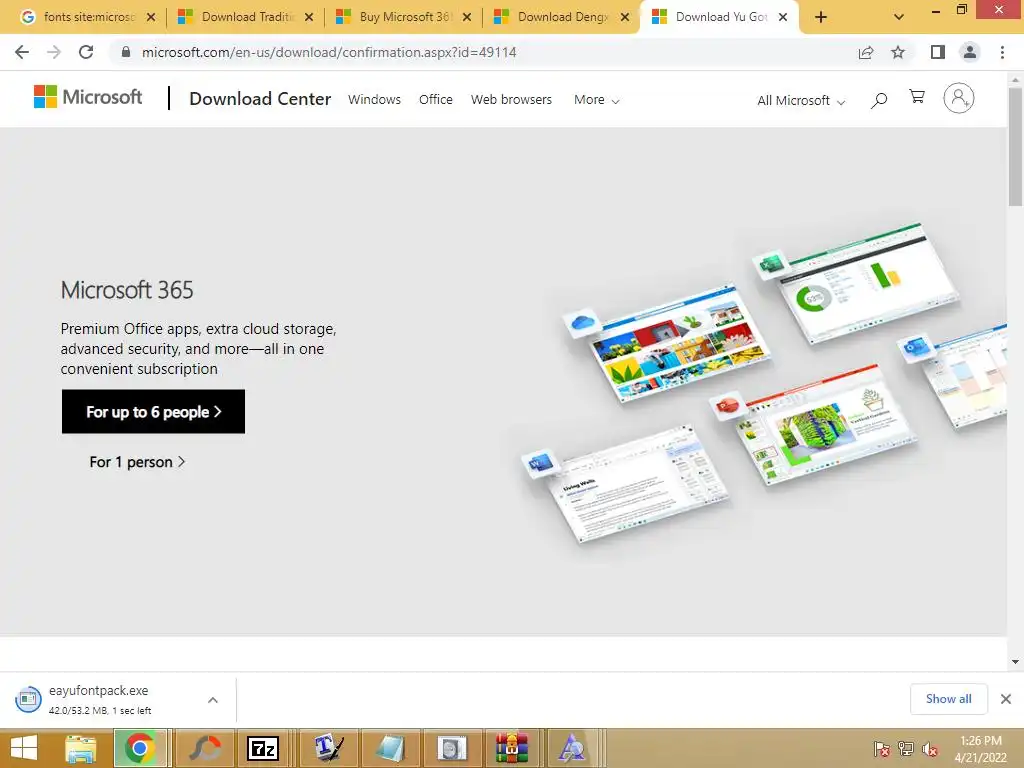Reload the current page

coord(86,52)
